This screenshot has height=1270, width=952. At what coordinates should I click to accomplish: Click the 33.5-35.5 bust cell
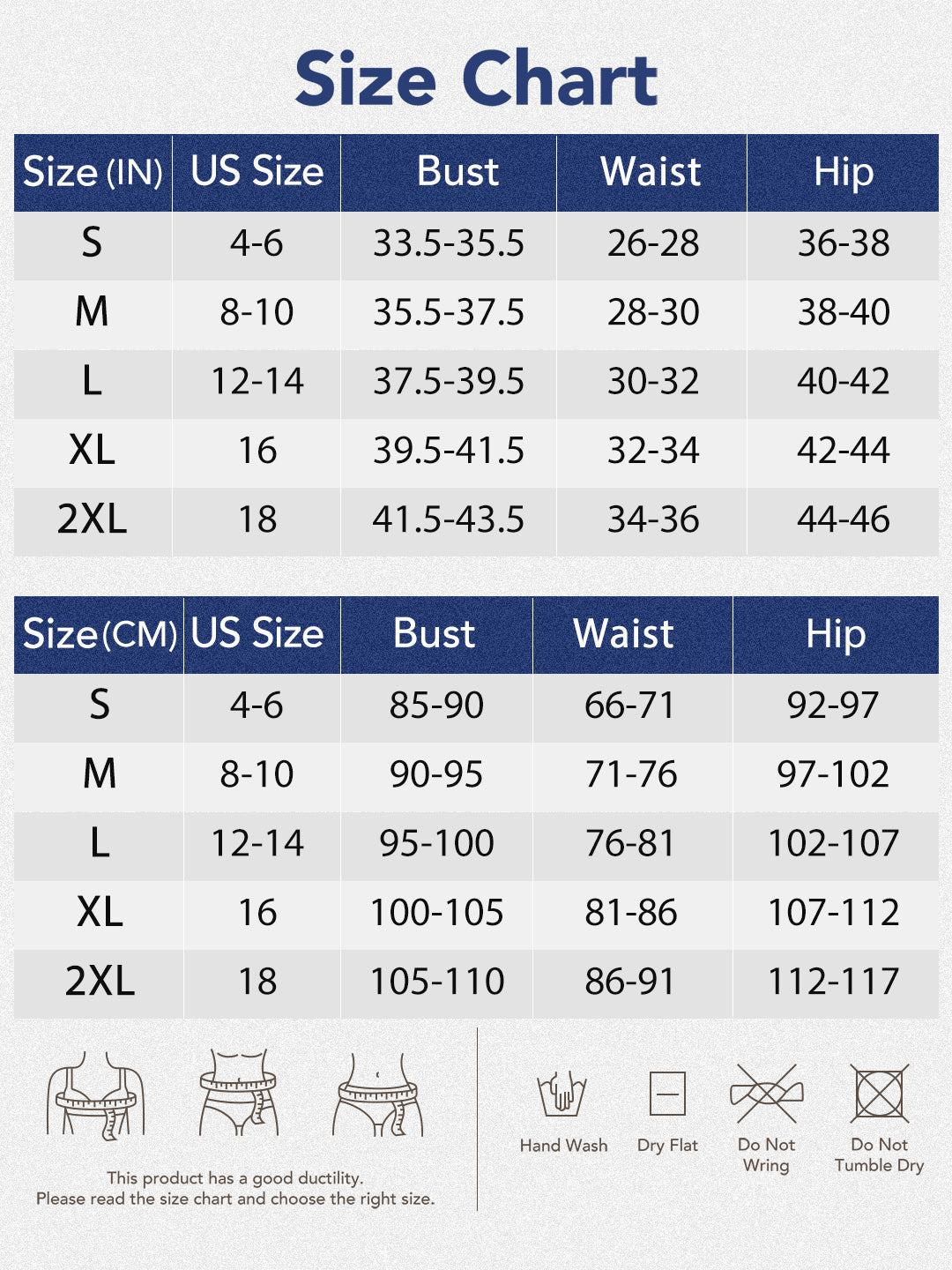(448, 243)
